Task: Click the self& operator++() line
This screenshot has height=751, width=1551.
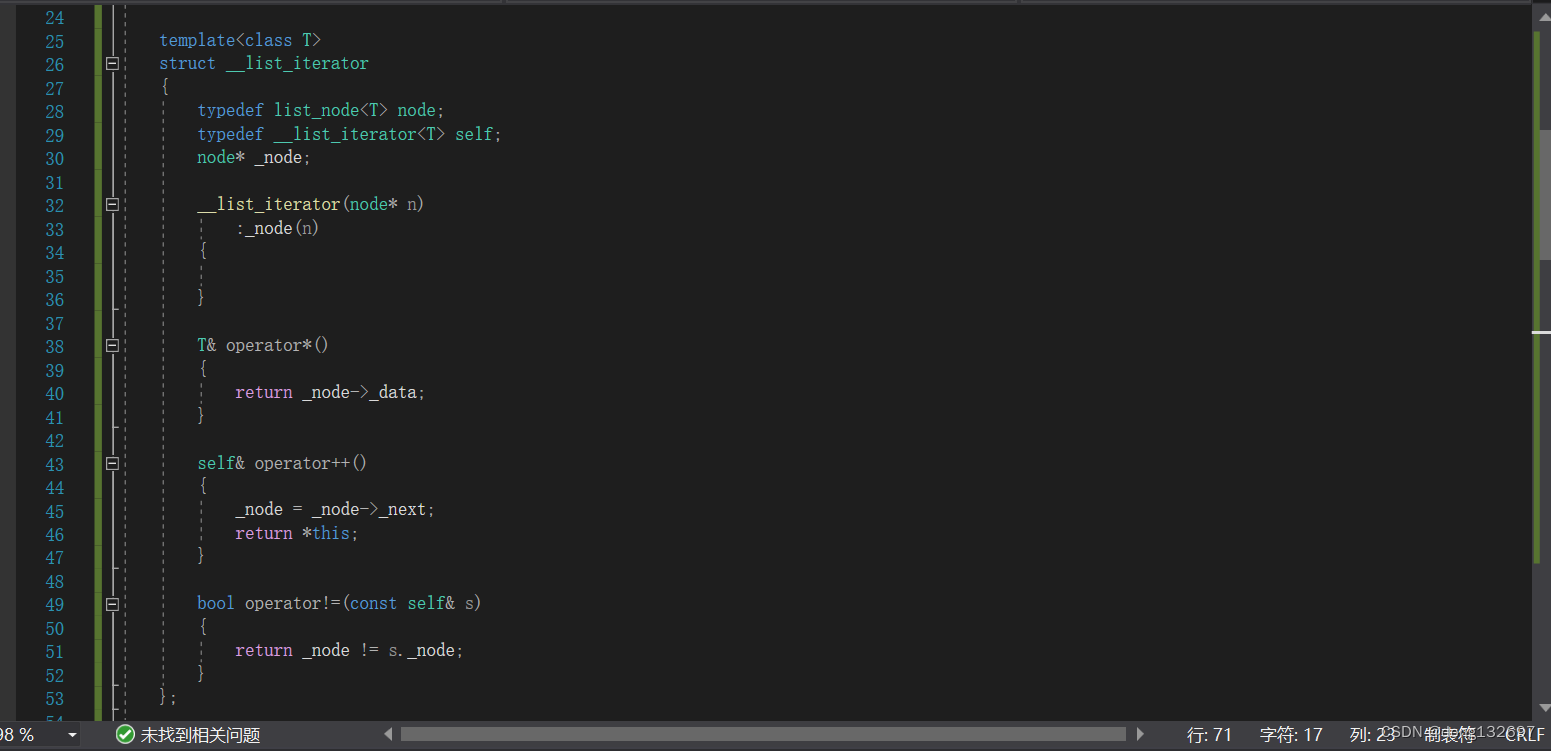Action: [x=282, y=463]
